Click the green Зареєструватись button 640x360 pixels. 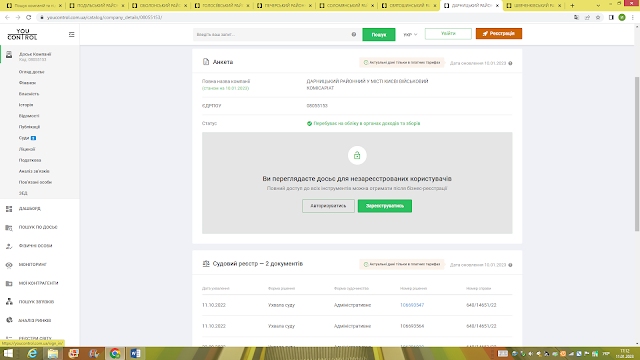pos(385,206)
